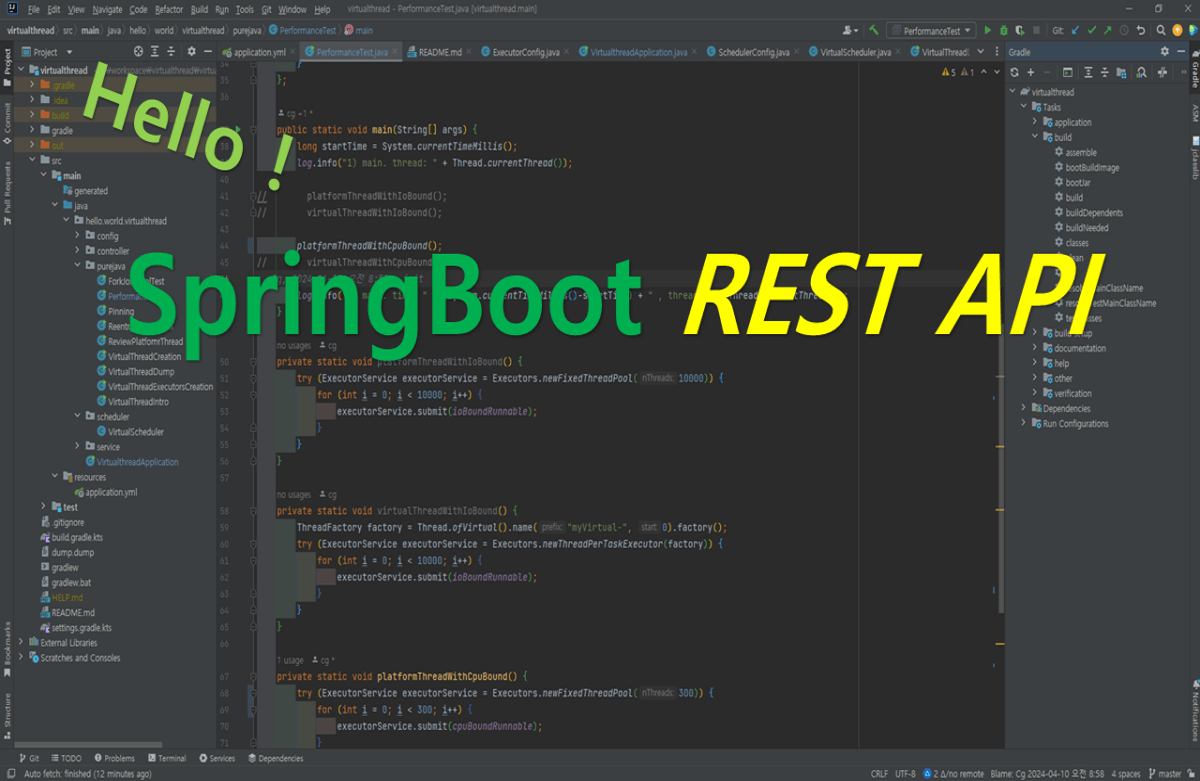The height and width of the screenshot is (781, 1200).
Task: Toggle Gradle offline mode icon
Action: (x=1162, y=72)
